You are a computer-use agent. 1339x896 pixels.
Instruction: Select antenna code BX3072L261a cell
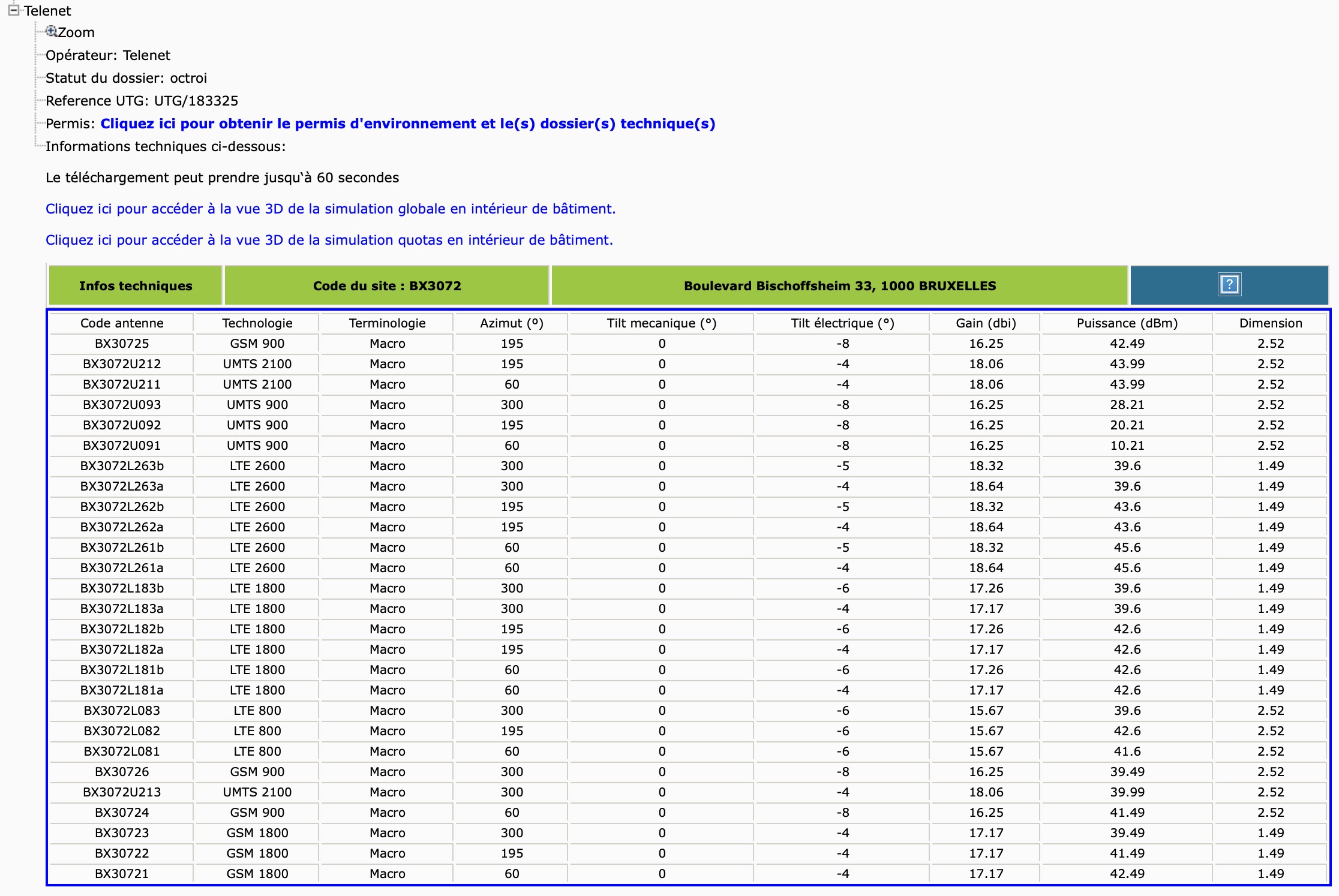point(122,568)
